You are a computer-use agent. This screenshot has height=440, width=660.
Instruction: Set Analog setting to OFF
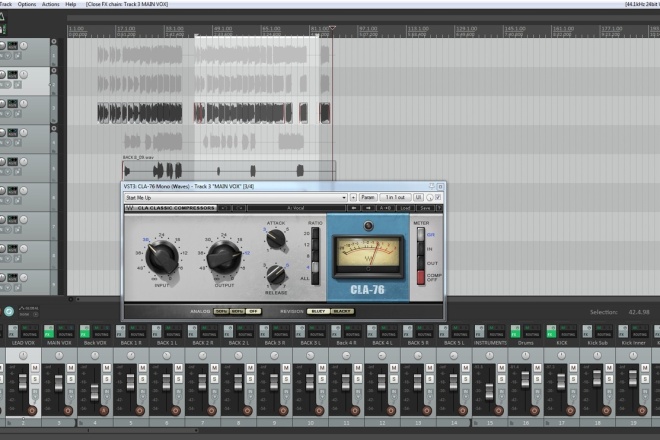point(255,311)
